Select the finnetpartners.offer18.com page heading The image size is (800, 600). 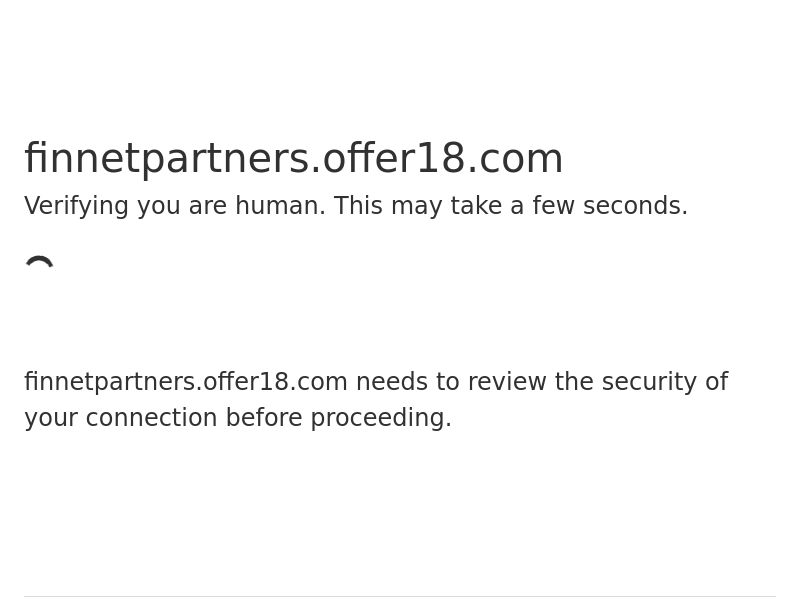pos(293,159)
